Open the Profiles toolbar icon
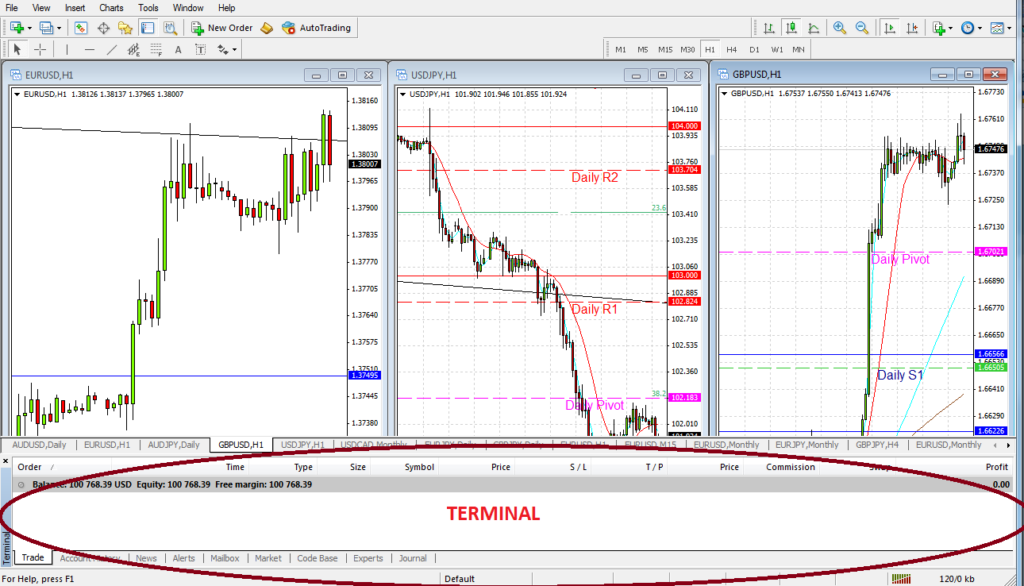Image resolution: width=1024 pixels, height=586 pixels. point(46,27)
